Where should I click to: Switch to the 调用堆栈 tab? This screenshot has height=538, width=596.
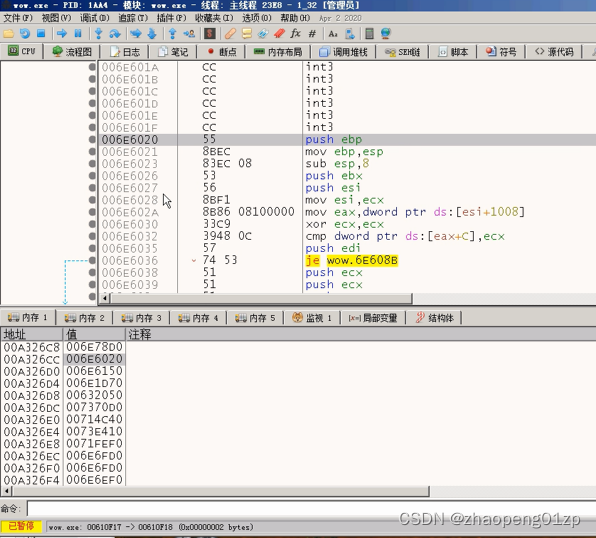pyautogui.click(x=344, y=52)
